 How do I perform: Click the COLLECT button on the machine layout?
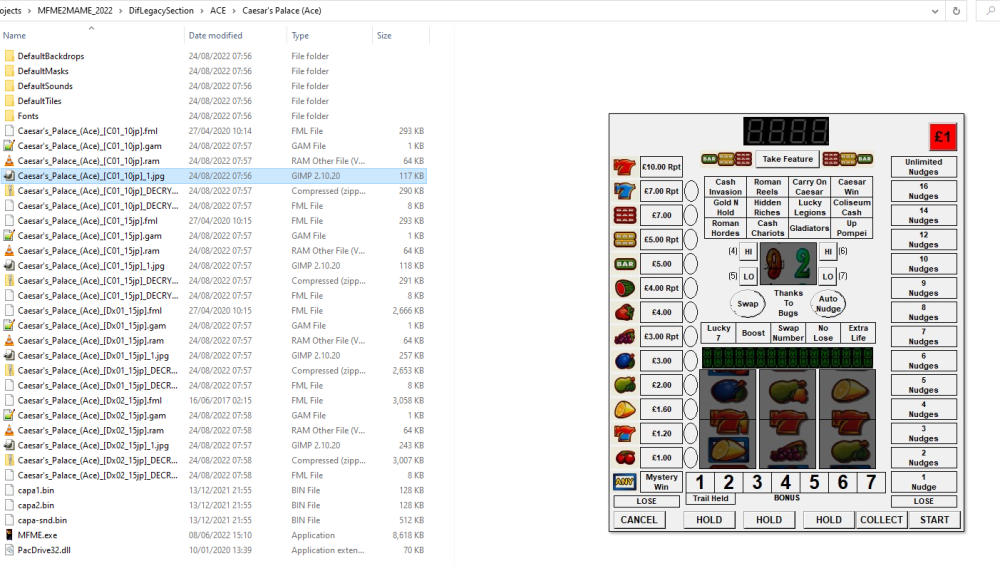pos(881,520)
